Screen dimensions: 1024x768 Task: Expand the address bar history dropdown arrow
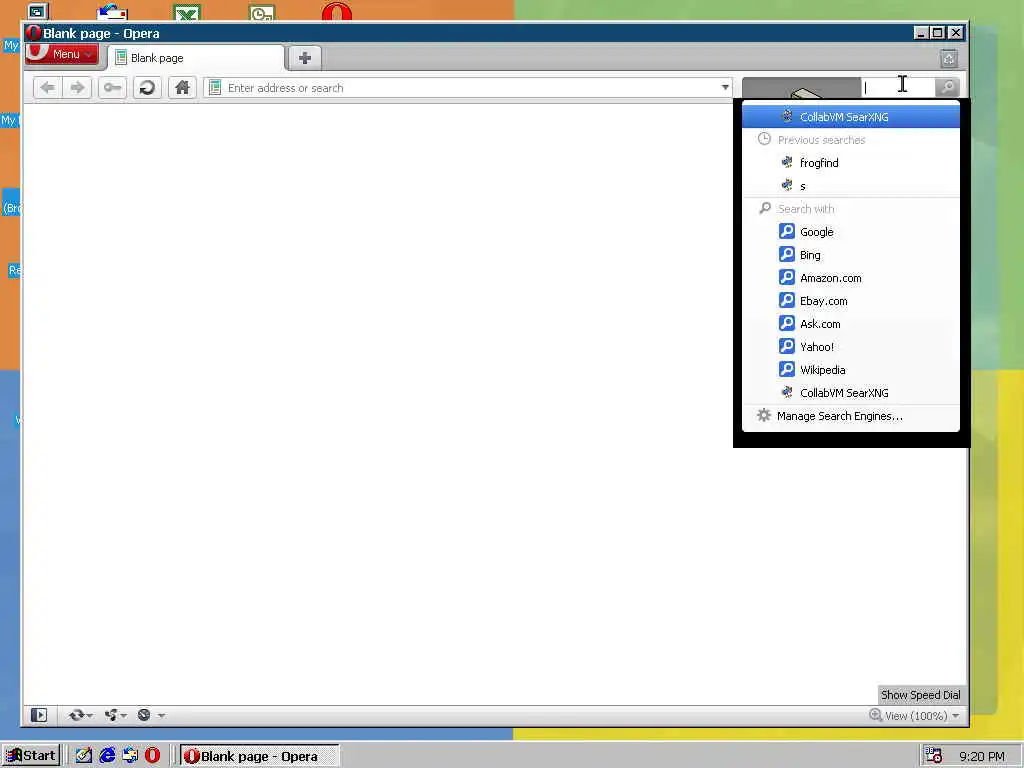(725, 88)
